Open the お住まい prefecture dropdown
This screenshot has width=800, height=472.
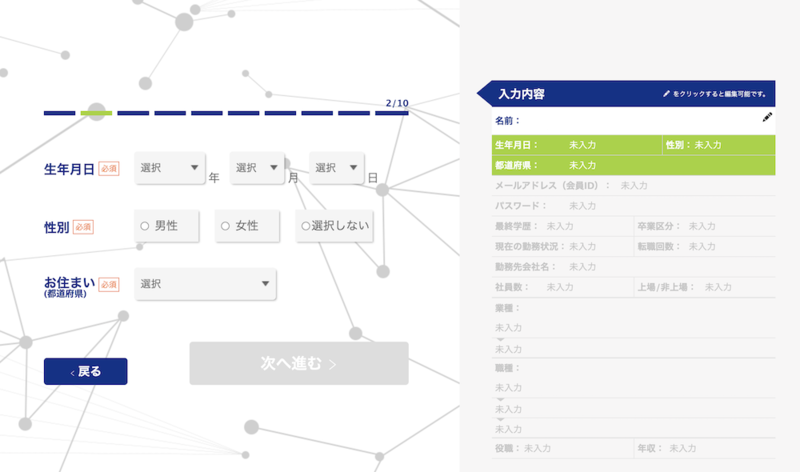click(x=205, y=284)
